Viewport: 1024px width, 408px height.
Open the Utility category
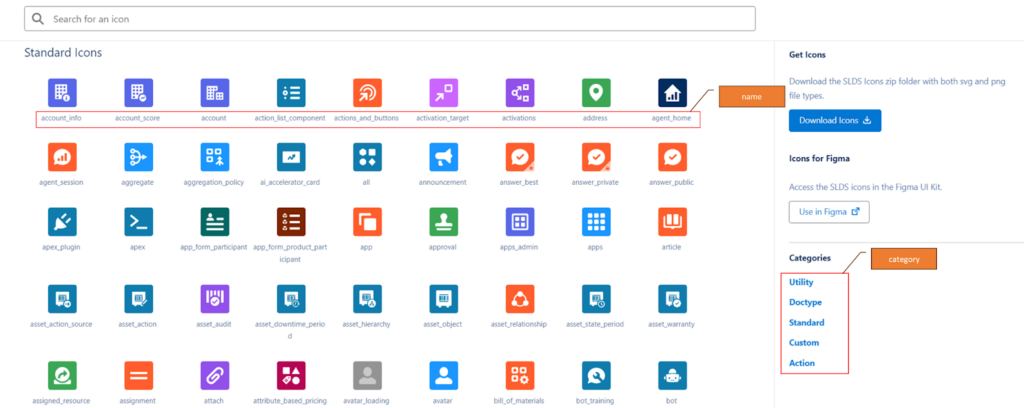pyautogui.click(x=801, y=282)
